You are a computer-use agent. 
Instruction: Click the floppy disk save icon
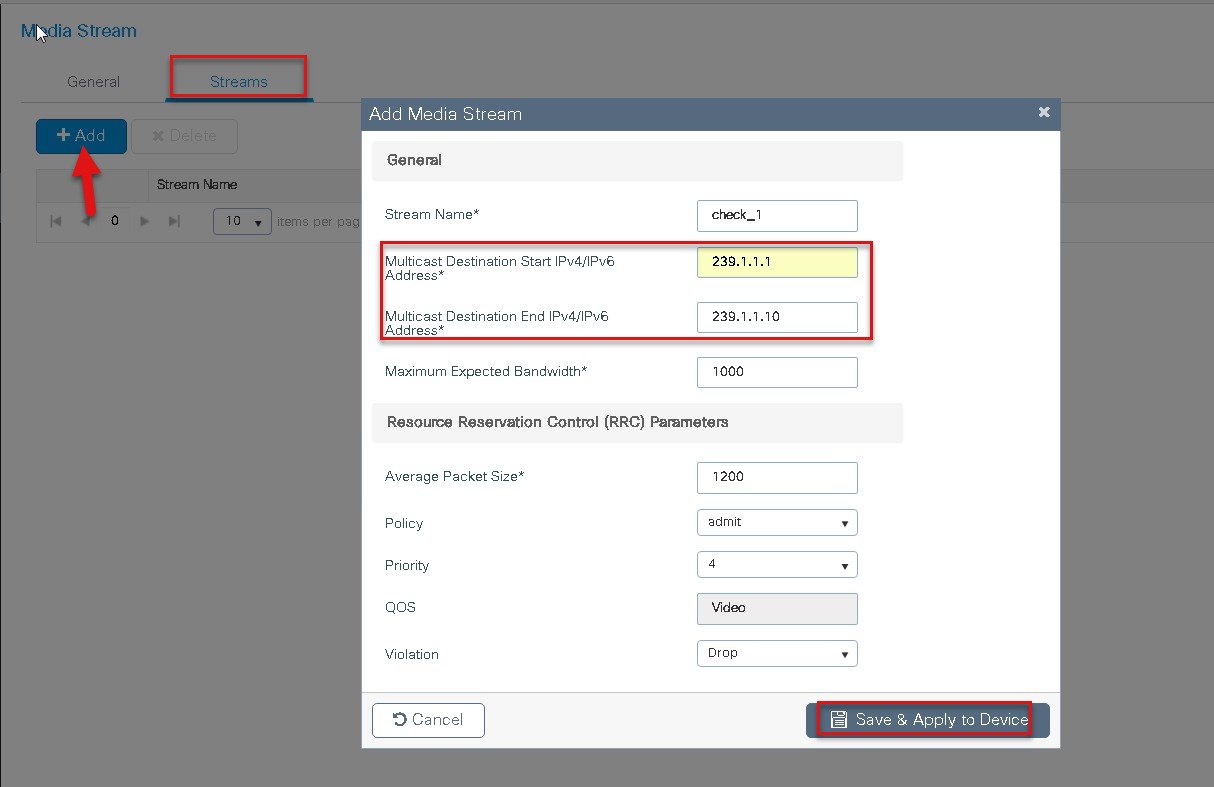[839, 720]
